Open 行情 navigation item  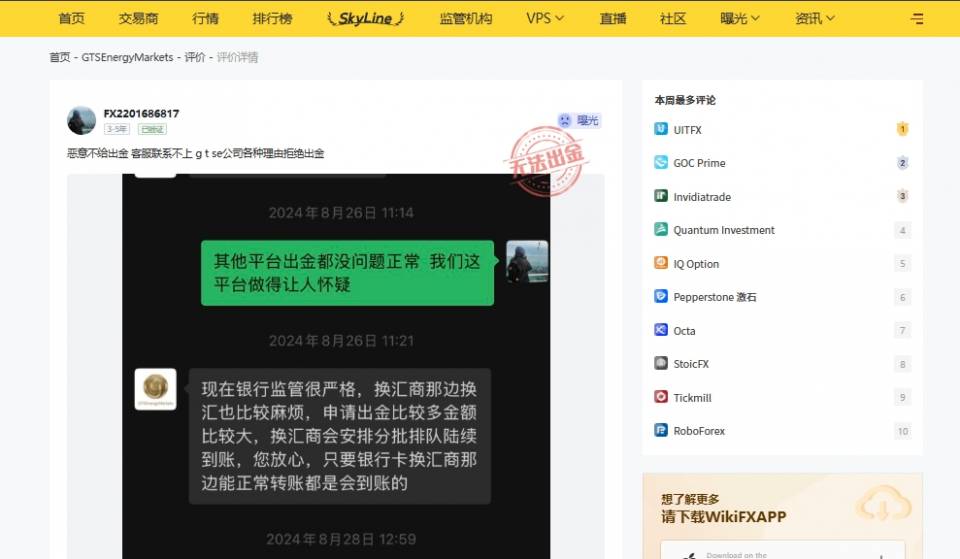pyautogui.click(x=205, y=18)
